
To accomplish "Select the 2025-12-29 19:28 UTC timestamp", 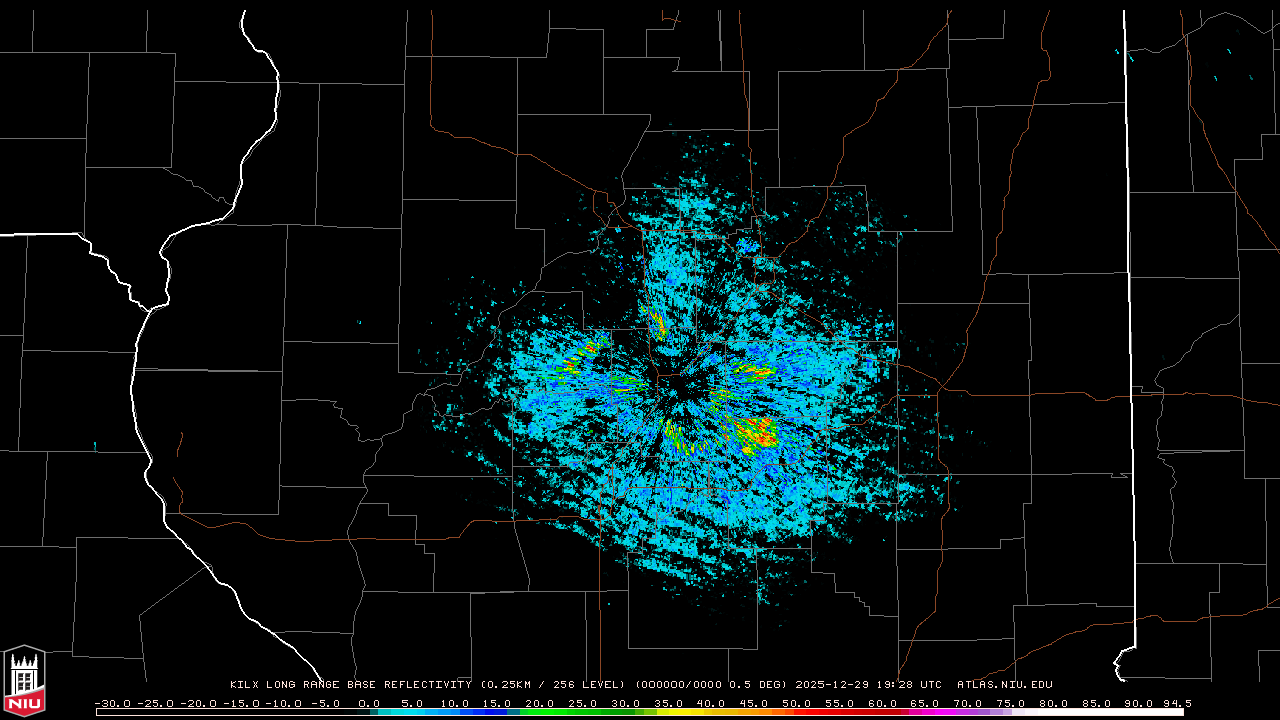I will coord(868,685).
